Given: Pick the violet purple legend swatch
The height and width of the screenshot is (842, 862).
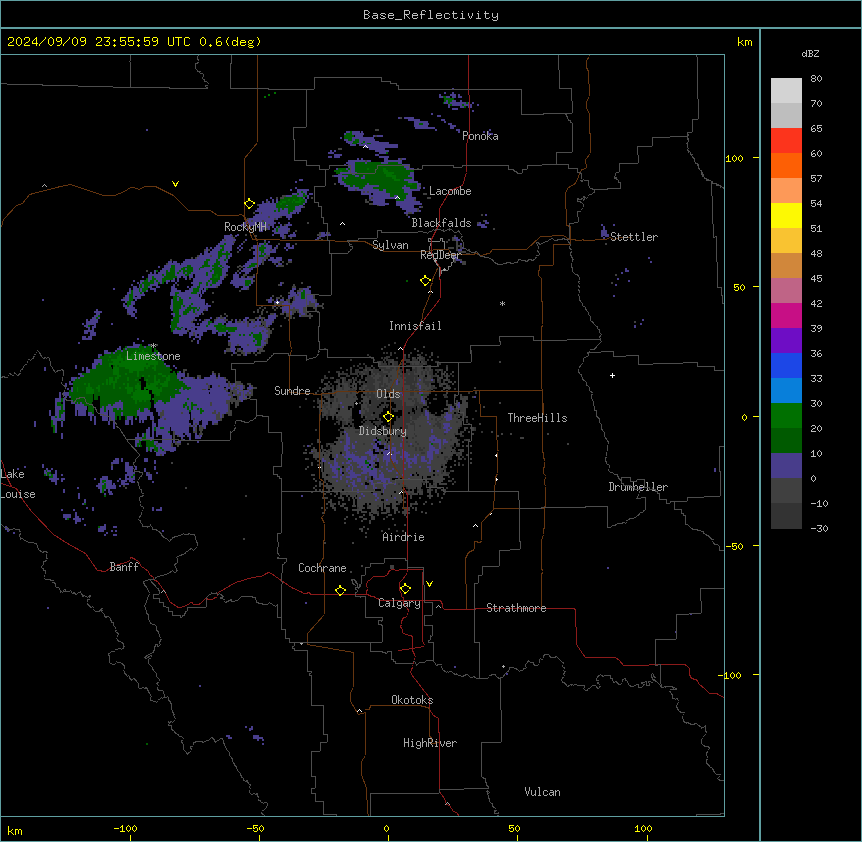Looking at the screenshot, I should (x=786, y=341).
